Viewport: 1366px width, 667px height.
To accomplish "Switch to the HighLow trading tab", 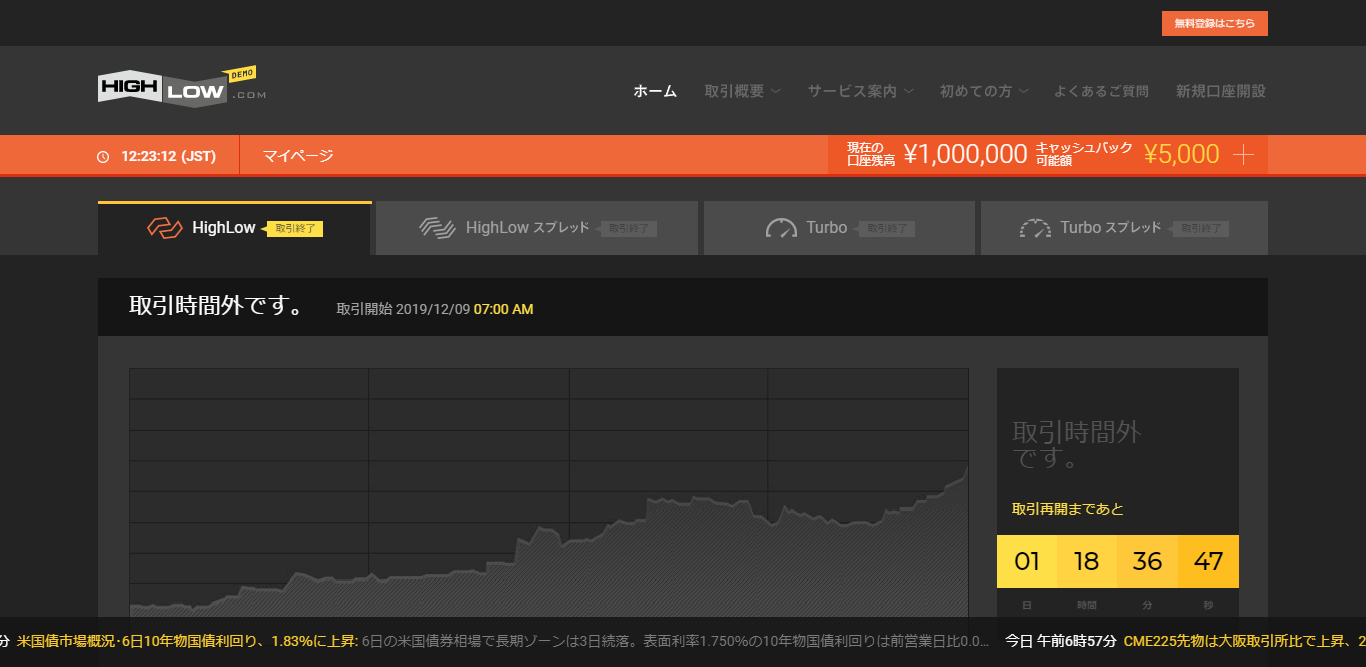I will click(235, 228).
